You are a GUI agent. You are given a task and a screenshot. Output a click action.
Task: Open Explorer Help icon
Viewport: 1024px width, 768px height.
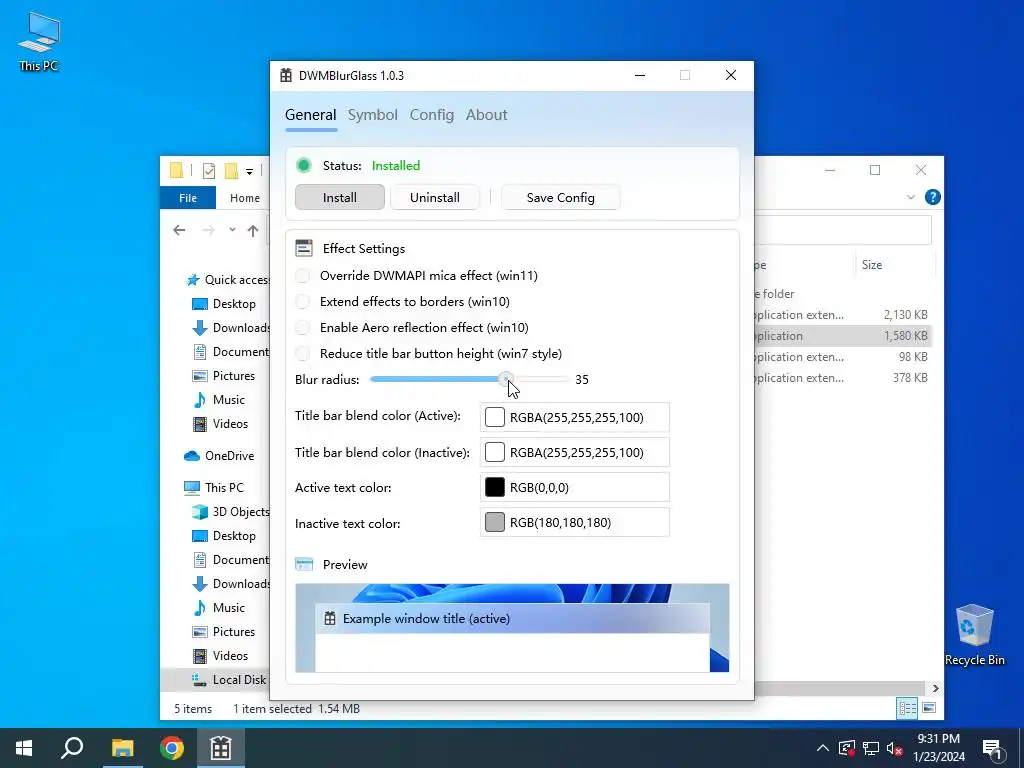pyautogui.click(x=933, y=197)
